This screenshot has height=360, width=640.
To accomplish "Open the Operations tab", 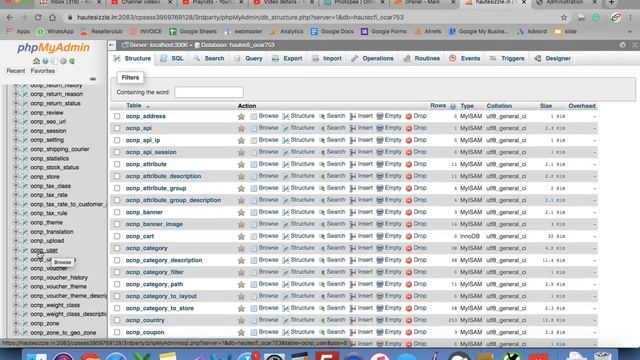I will click(x=372, y=59).
